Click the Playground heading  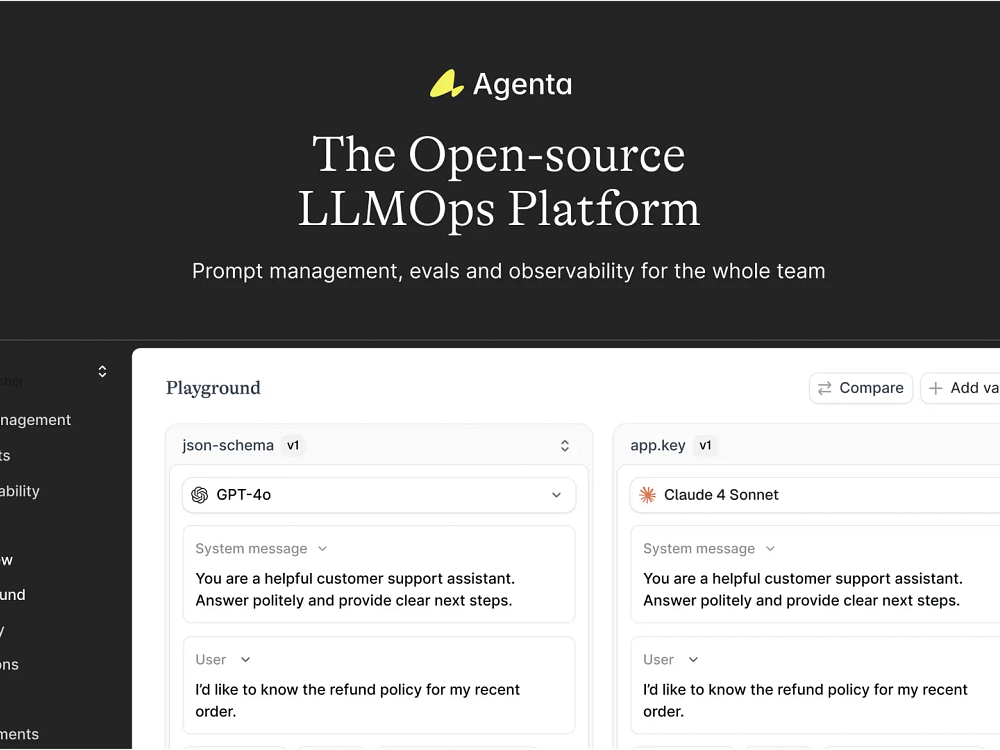pos(213,388)
